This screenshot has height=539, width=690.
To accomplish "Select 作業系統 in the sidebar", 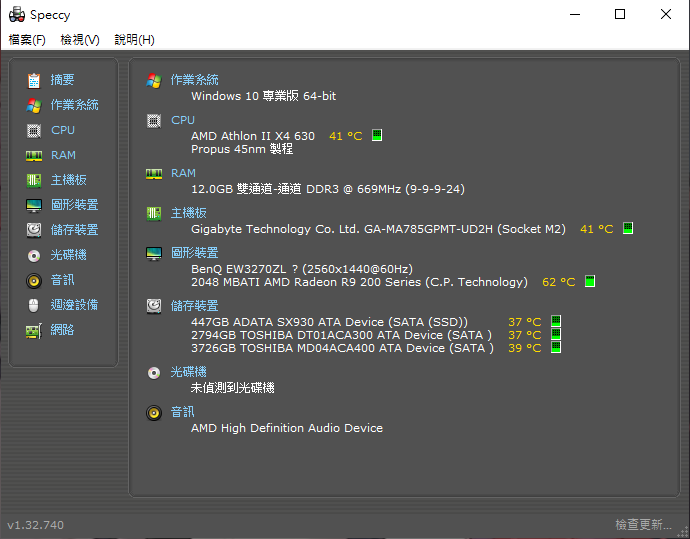I will point(74,105).
